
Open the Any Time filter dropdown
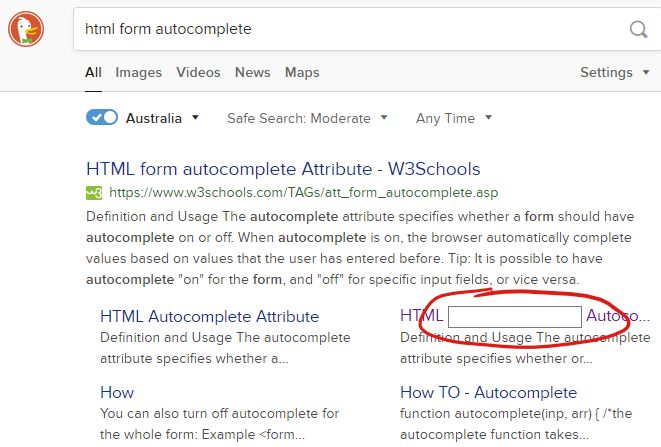[x=453, y=118]
